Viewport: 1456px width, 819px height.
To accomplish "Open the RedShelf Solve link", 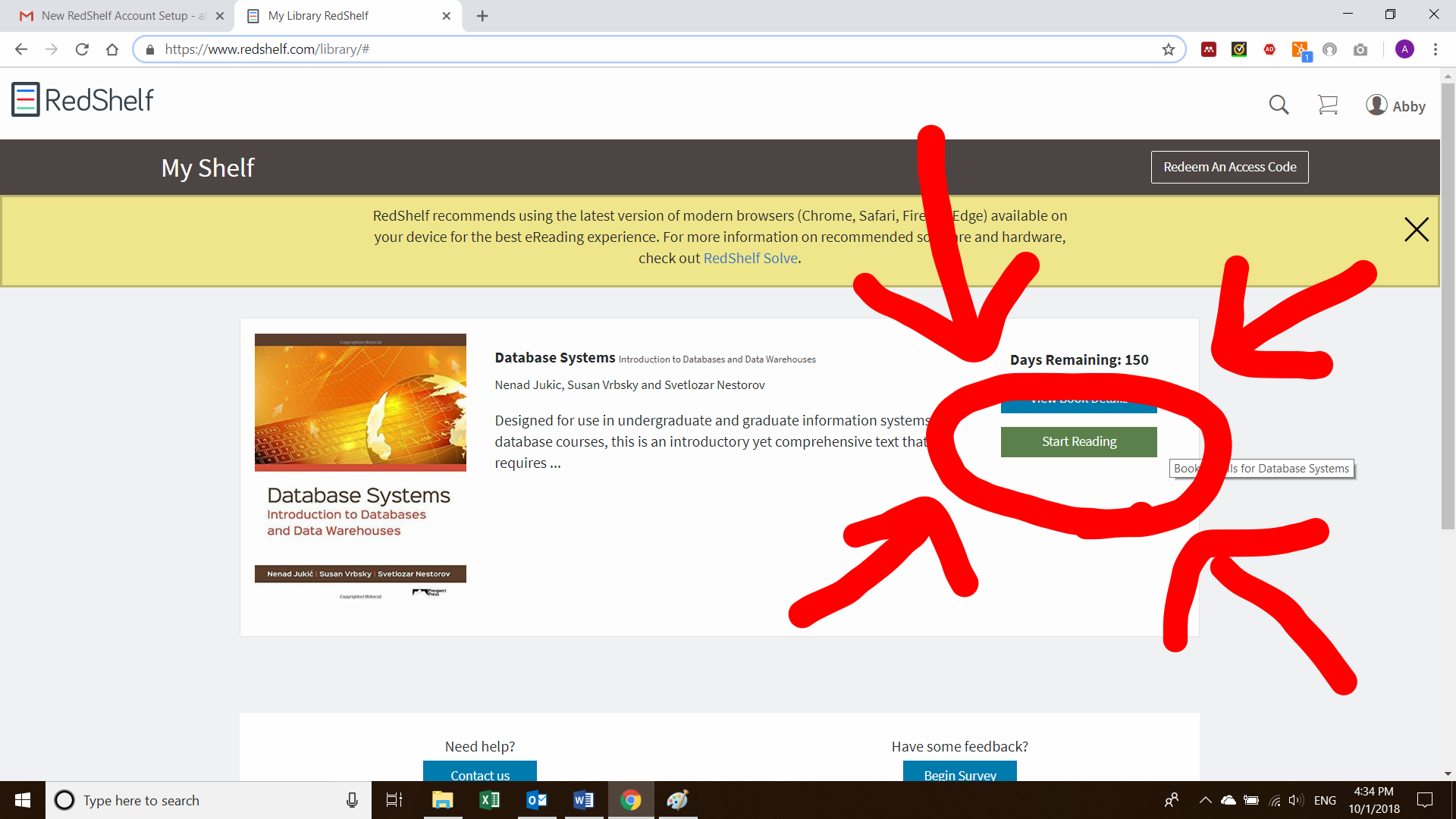I will 750,258.
